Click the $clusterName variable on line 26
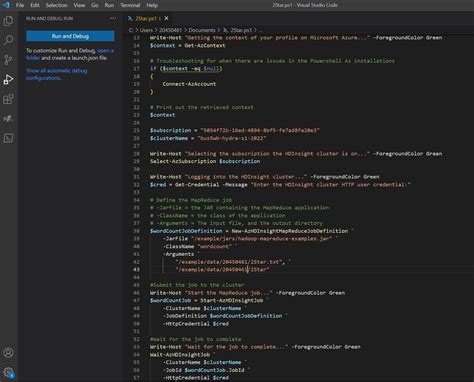Image resolution: width=474 pixels, height=382 pixels. [169, 138]
